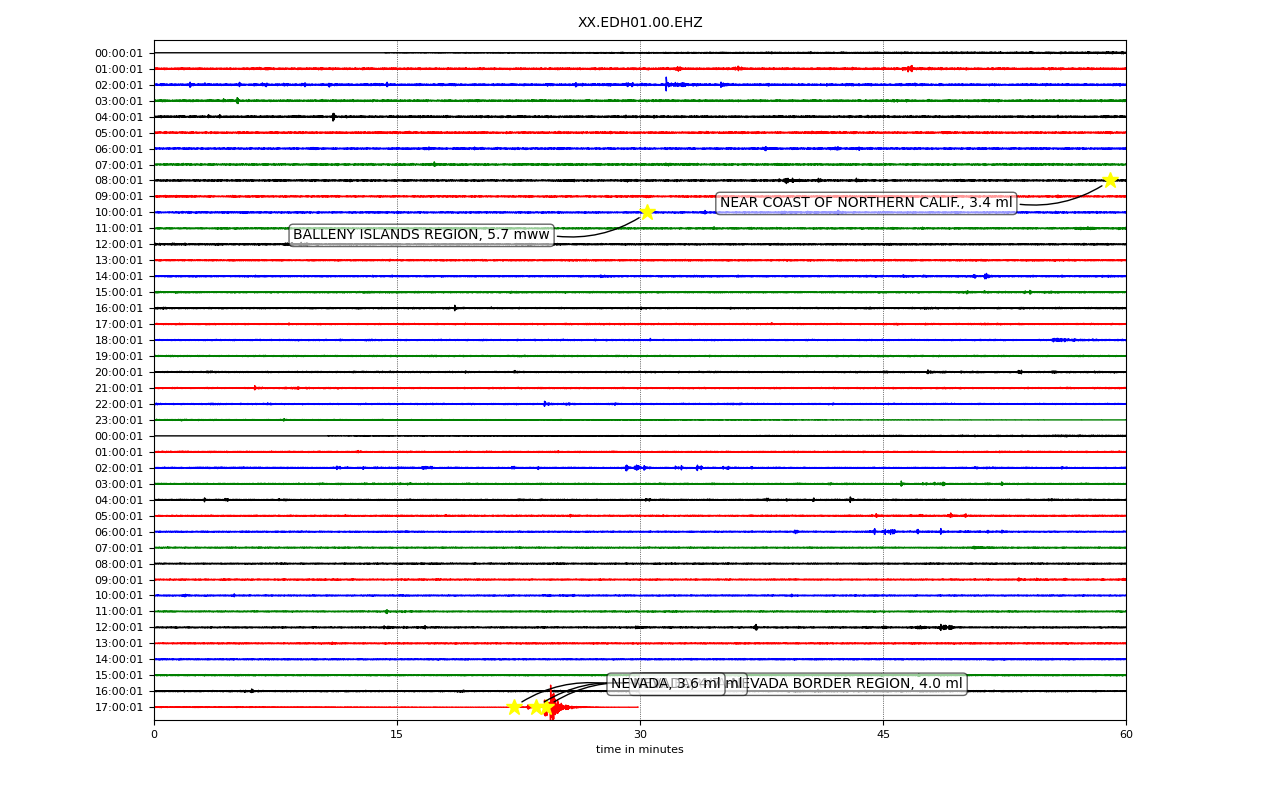
Task: Click the Balleny Islands earthquake star marker
Action: (x=647, y=212)
